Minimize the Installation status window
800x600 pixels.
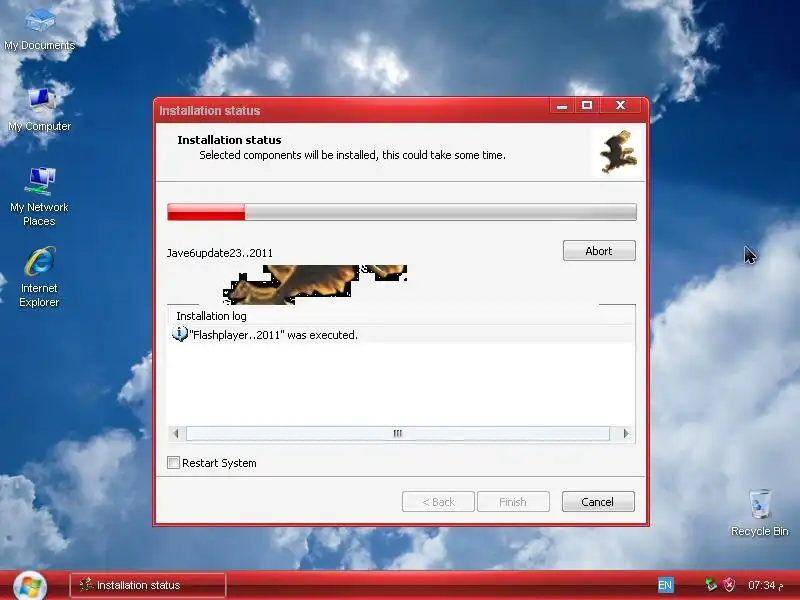pyautogui.click(x=562, y=106)
